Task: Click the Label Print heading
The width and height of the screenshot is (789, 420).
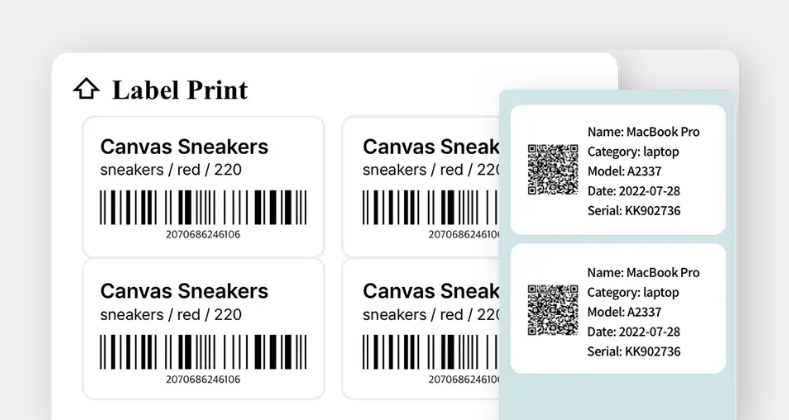Action: point(179,90)
